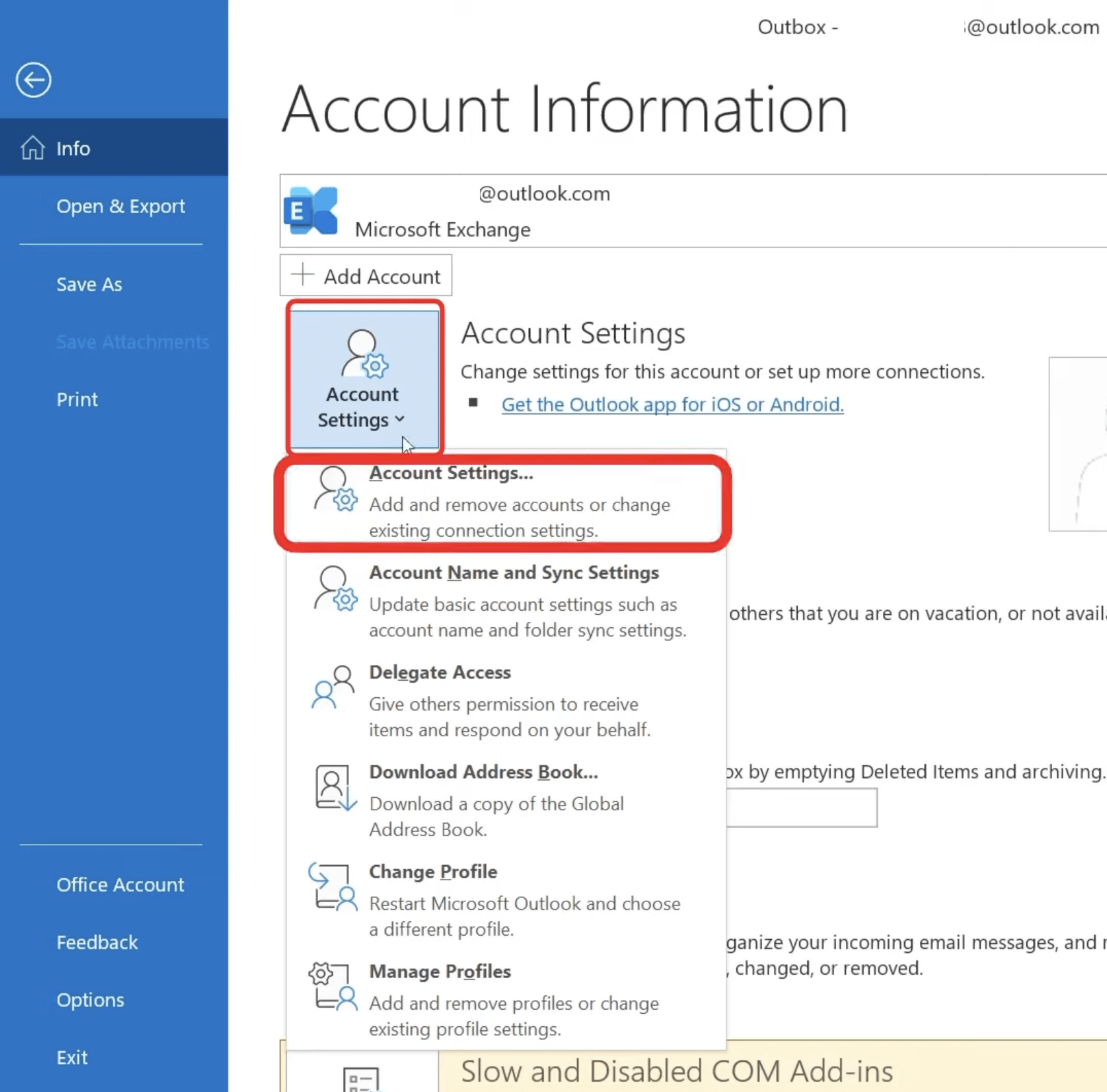
Task: Click the plus icon on Add Account
Action: pos(302,275)
